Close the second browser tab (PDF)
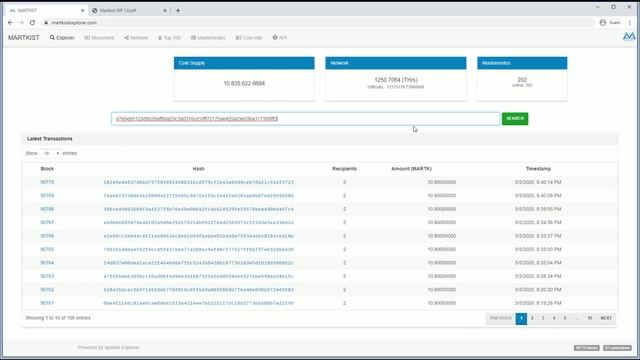The height and width of the screenshot is (360, 640). 165,11
